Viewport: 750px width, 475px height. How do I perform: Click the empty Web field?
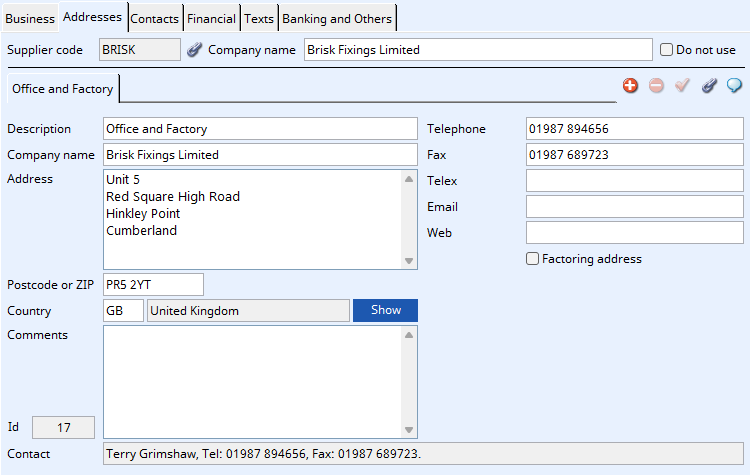click(x=635, y=233)
